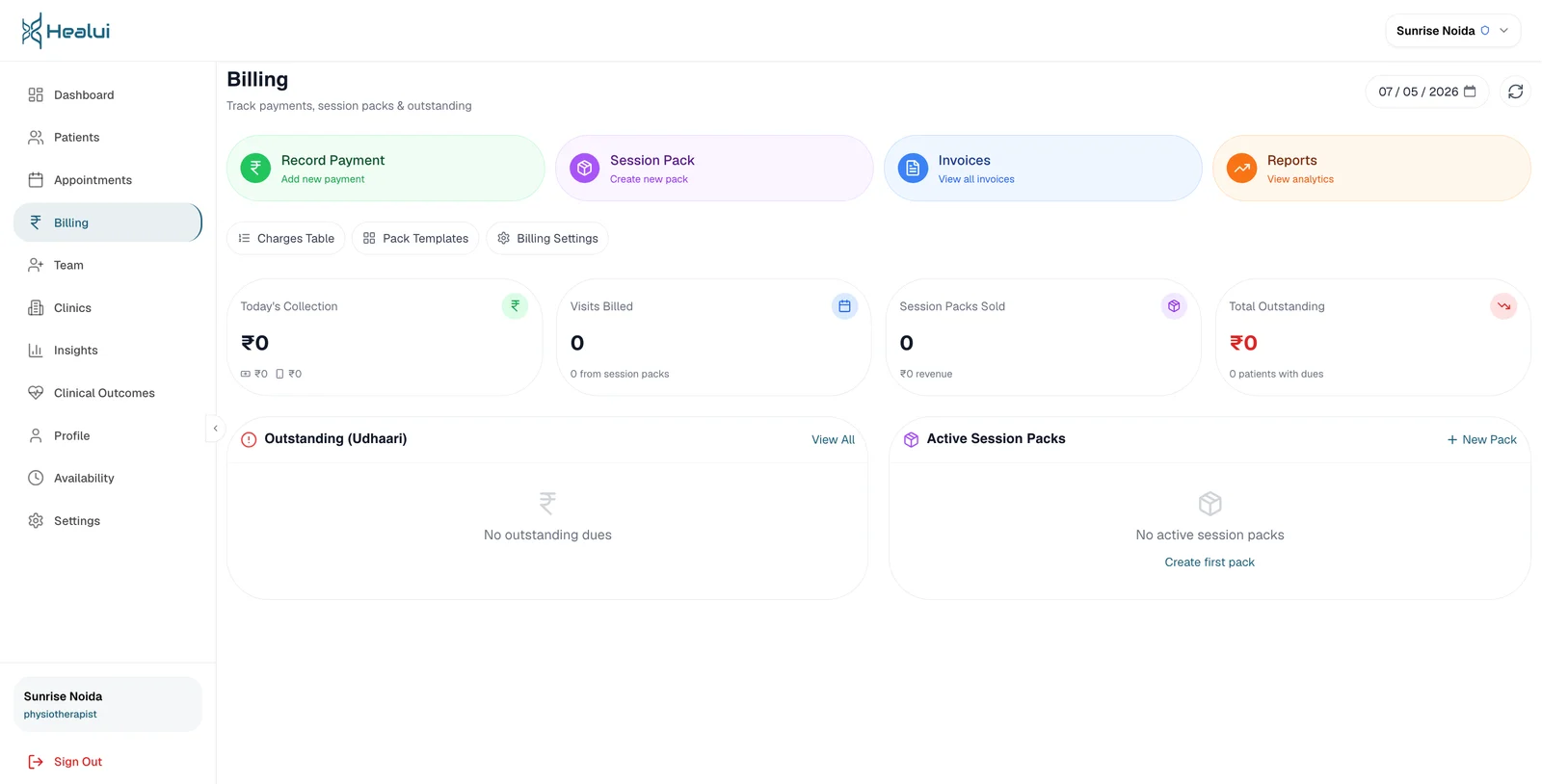This screenshot has width=1542, height=784.
Task: Click the "No active session packs" text
Action: coord(1210,536)
